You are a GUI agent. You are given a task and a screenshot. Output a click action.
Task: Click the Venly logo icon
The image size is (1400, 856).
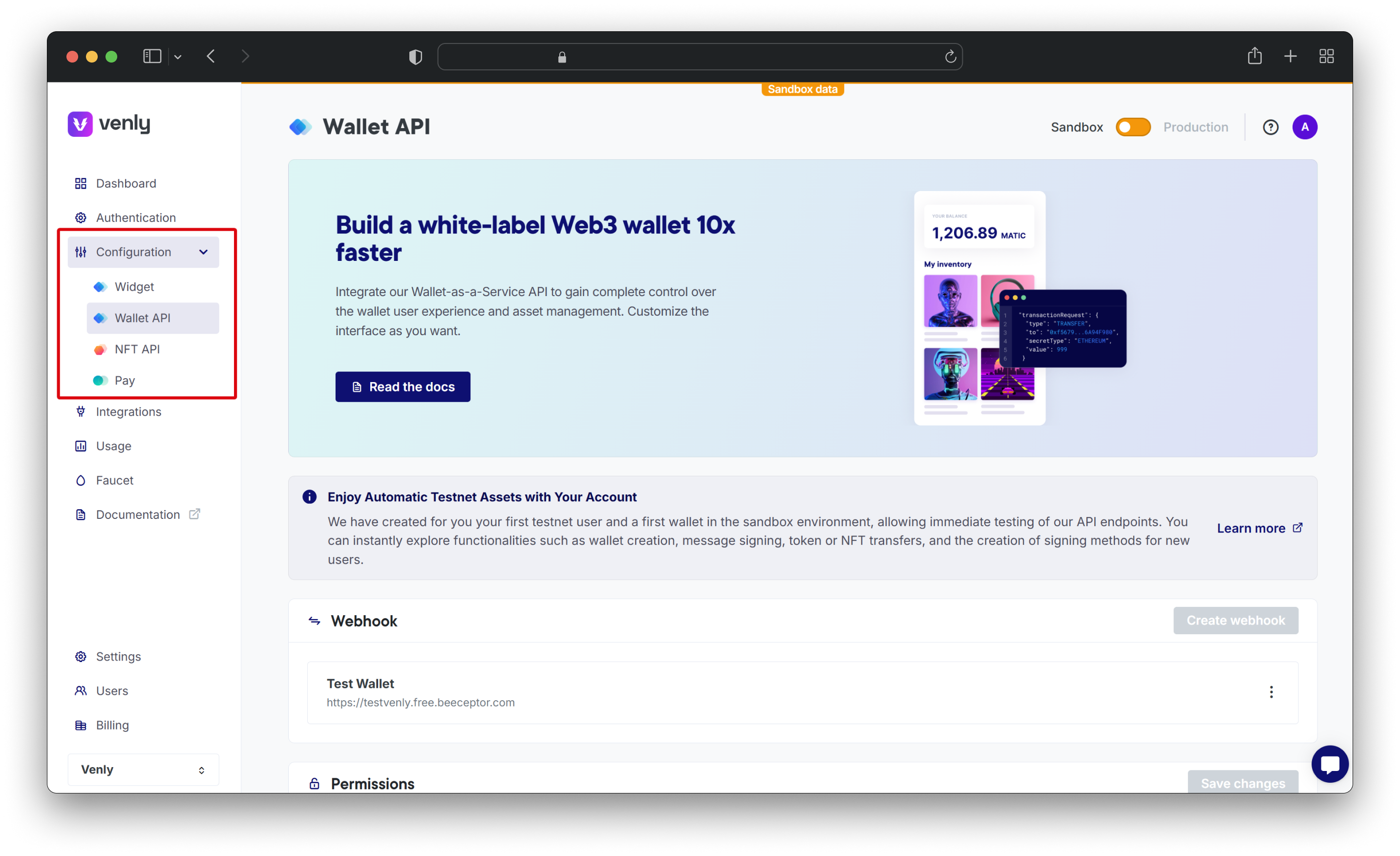pos(80,124)
